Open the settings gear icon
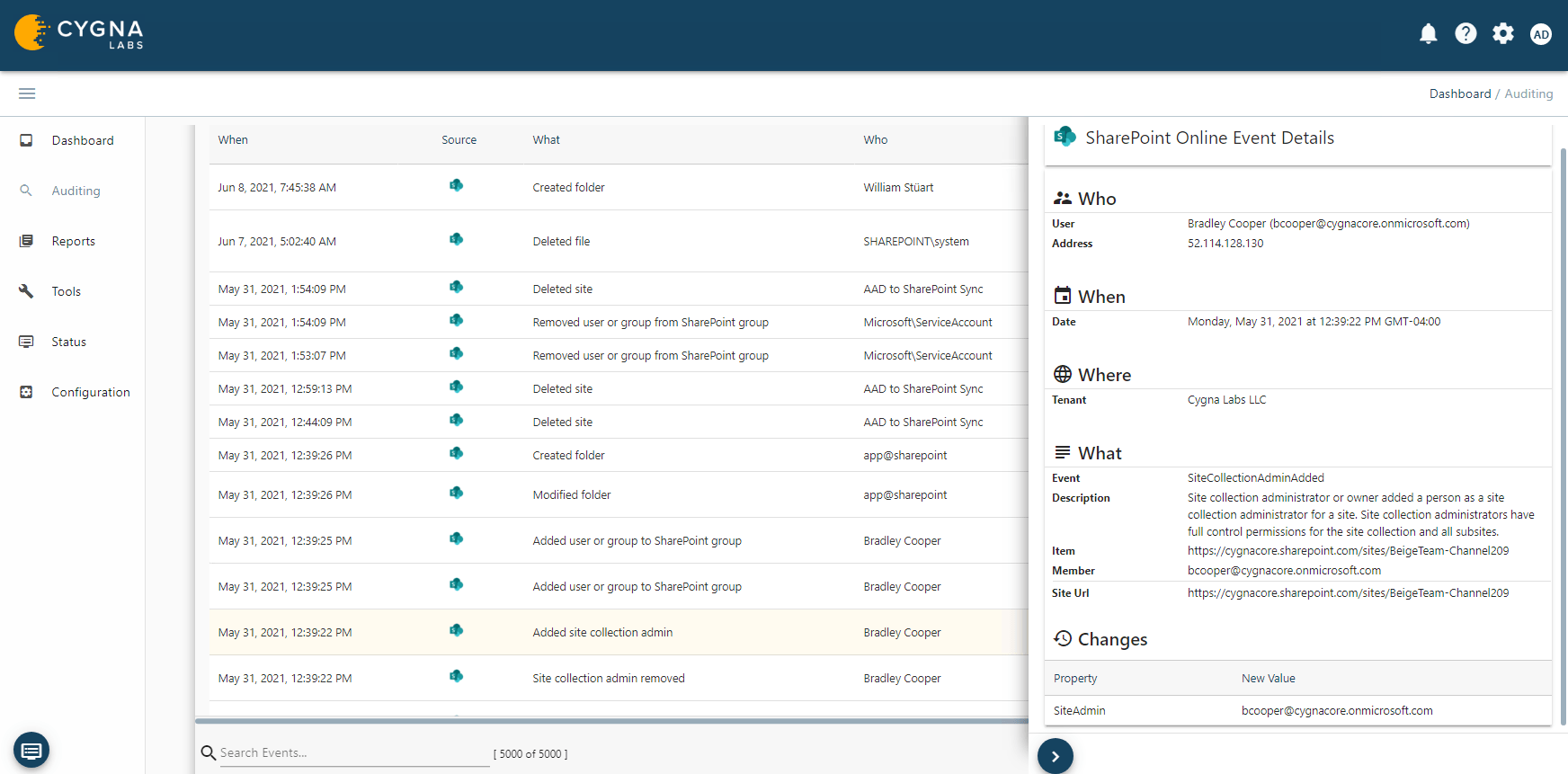The height and width of the screenshot is (774, 1568). click(x=1503, y=34)
